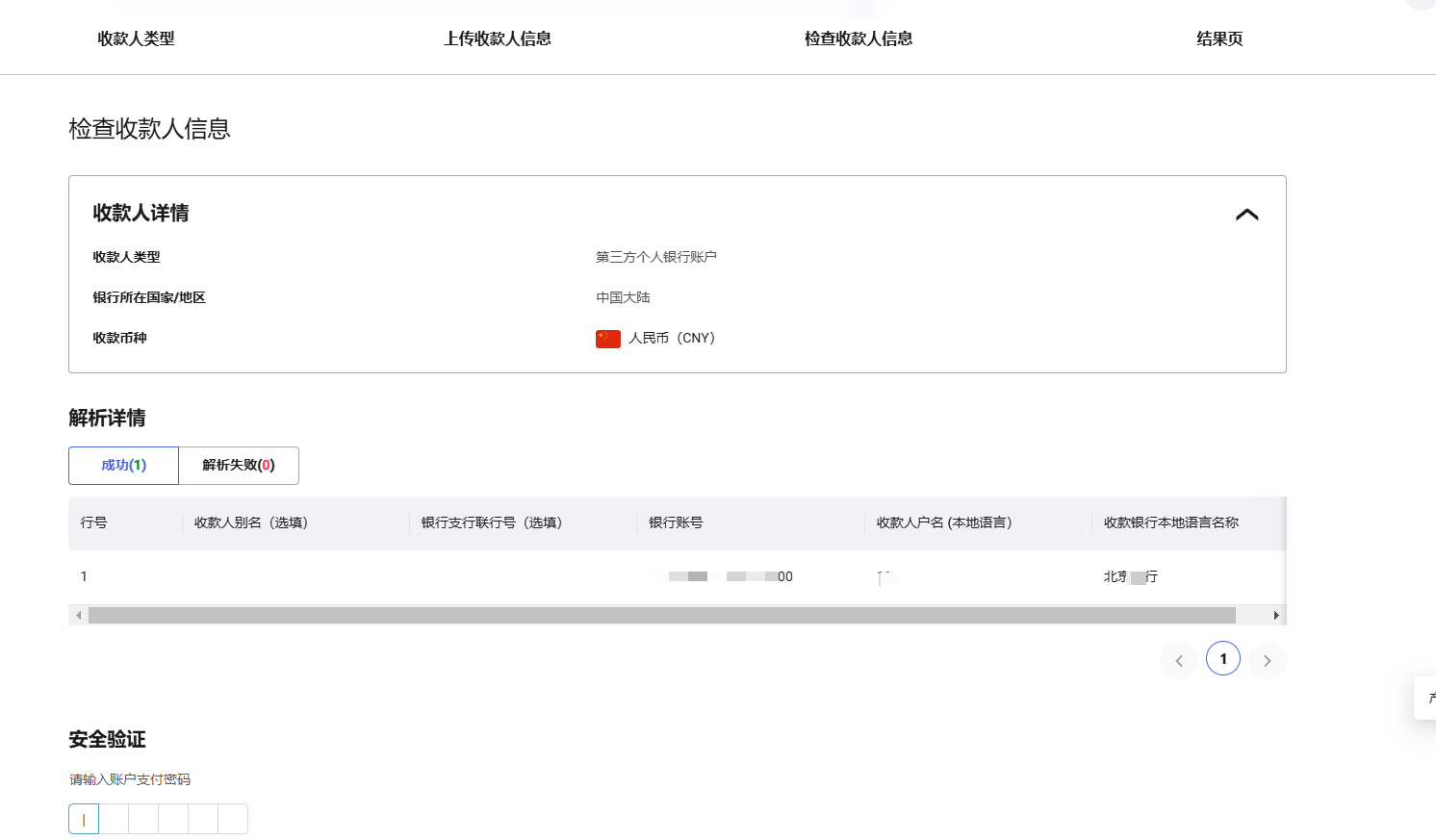1436x840 pixels.
Task: Click the table scrollbar's left arrow
Action: click(78, 615)
